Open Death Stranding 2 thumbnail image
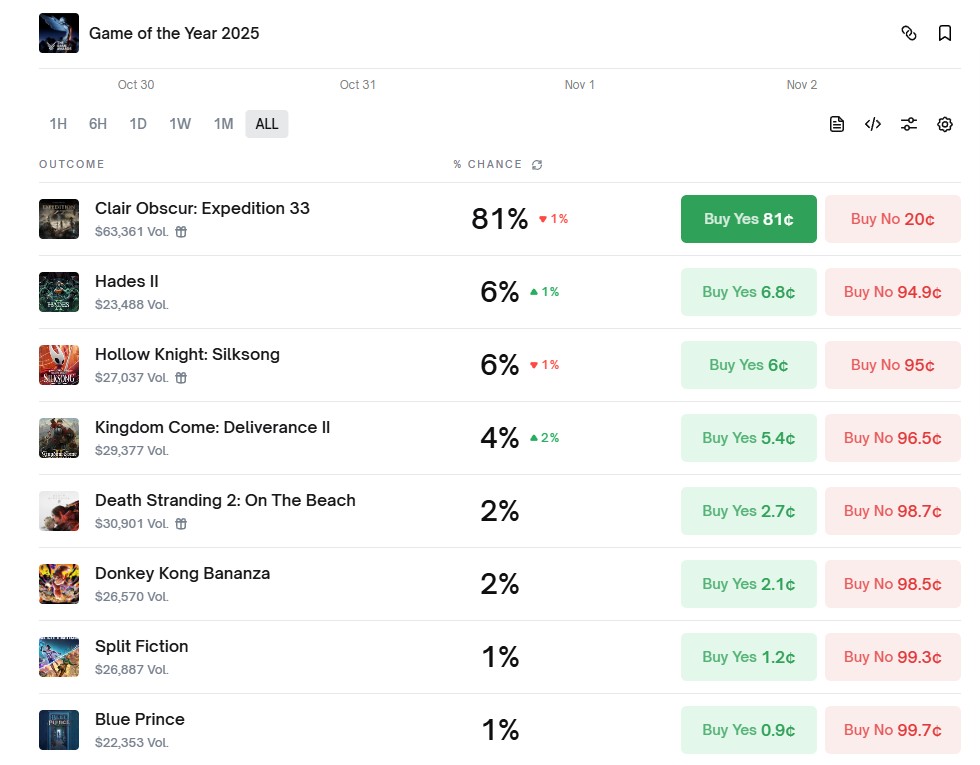The width and height of the screenshot is (980, 765). [x=59, y=511]
